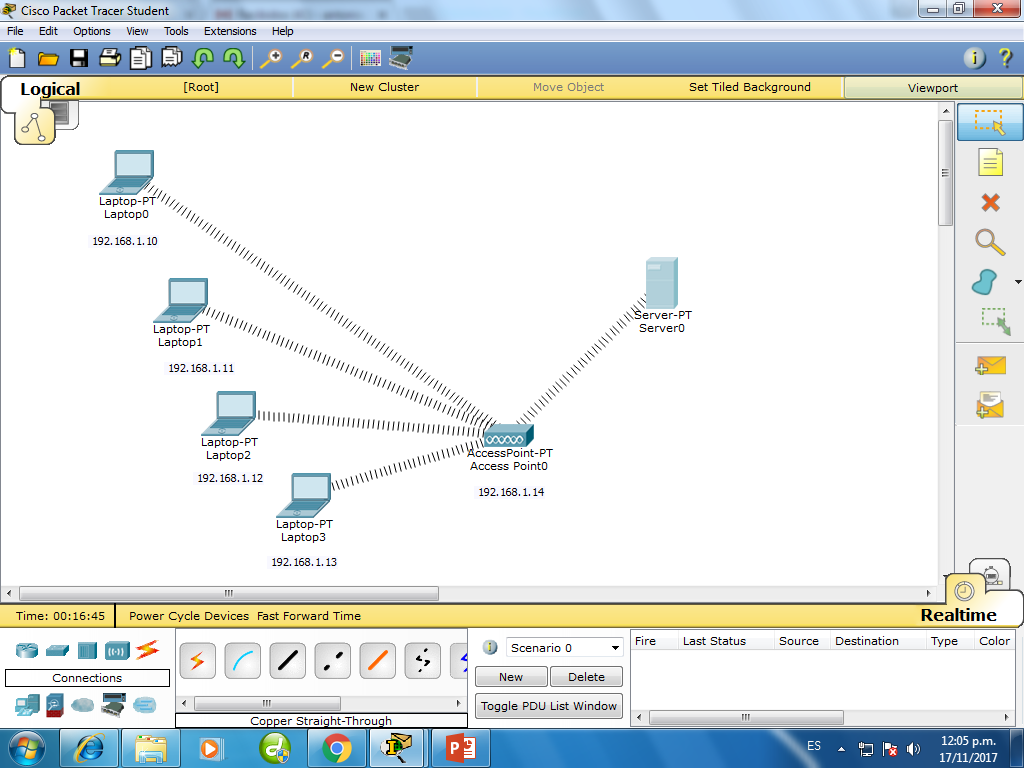
Task: Click Toggle PDU List Window button
Action: coord(549,706)
